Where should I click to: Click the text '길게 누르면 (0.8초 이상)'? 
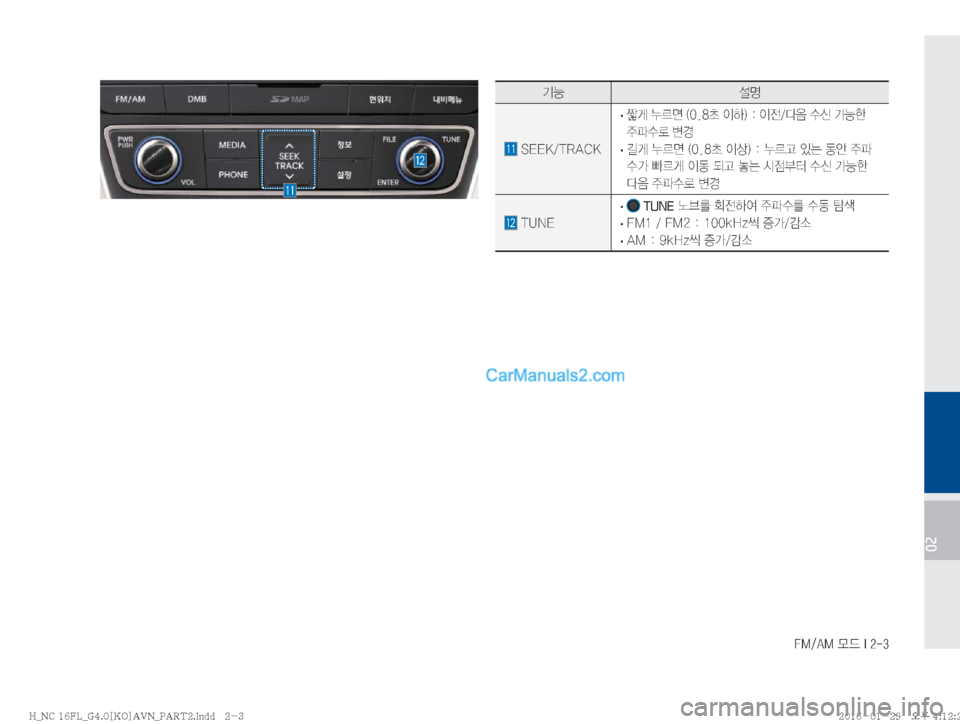(x=688, y=149)
